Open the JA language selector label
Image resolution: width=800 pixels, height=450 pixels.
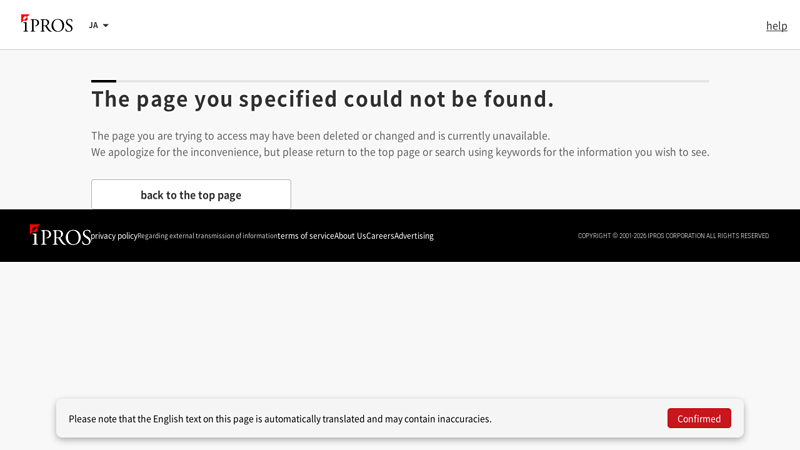(93, 26)
